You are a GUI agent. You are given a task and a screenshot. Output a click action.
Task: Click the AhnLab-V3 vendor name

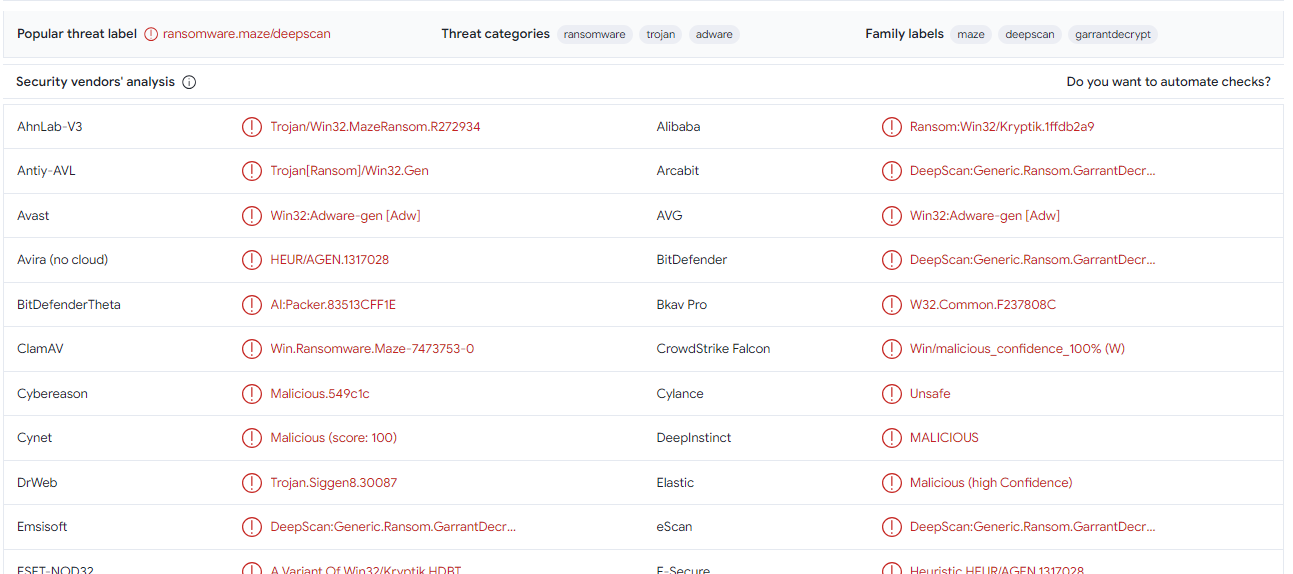click(x=50, y=127)
